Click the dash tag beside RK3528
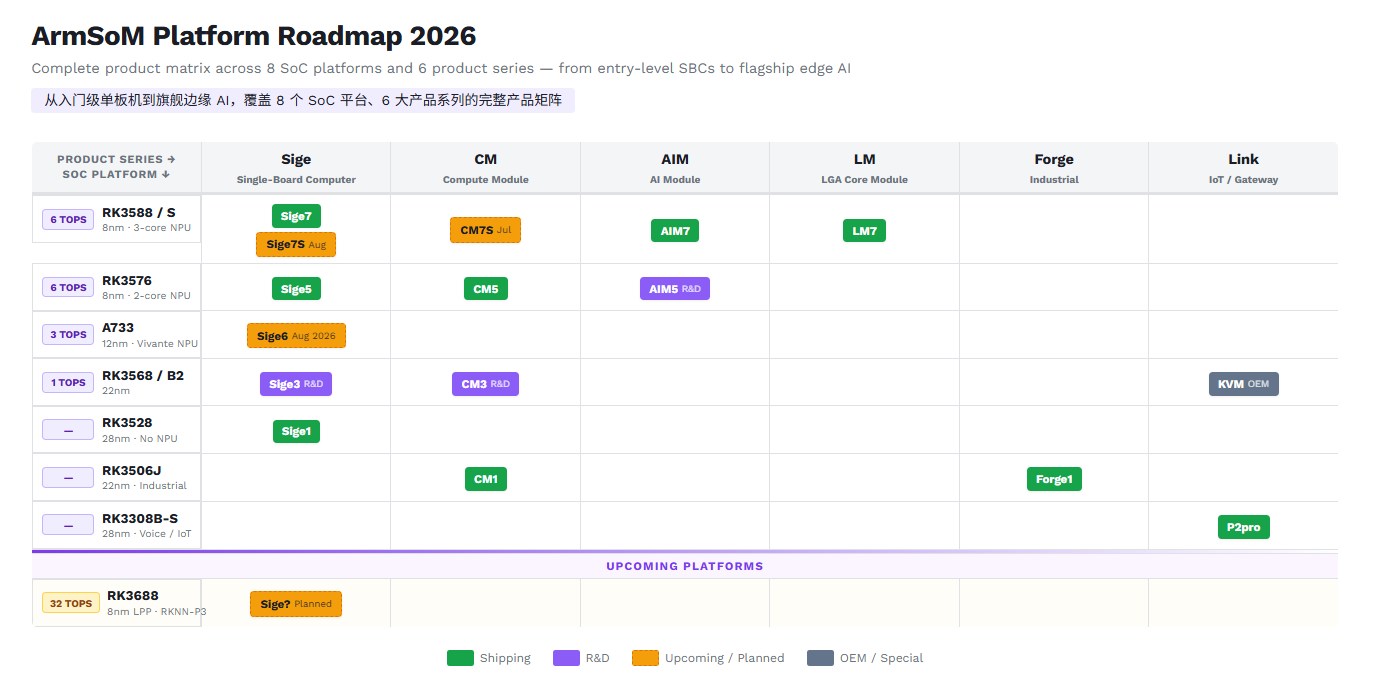The height and width of the screenshot is (676, 1373). coord(68,430)
